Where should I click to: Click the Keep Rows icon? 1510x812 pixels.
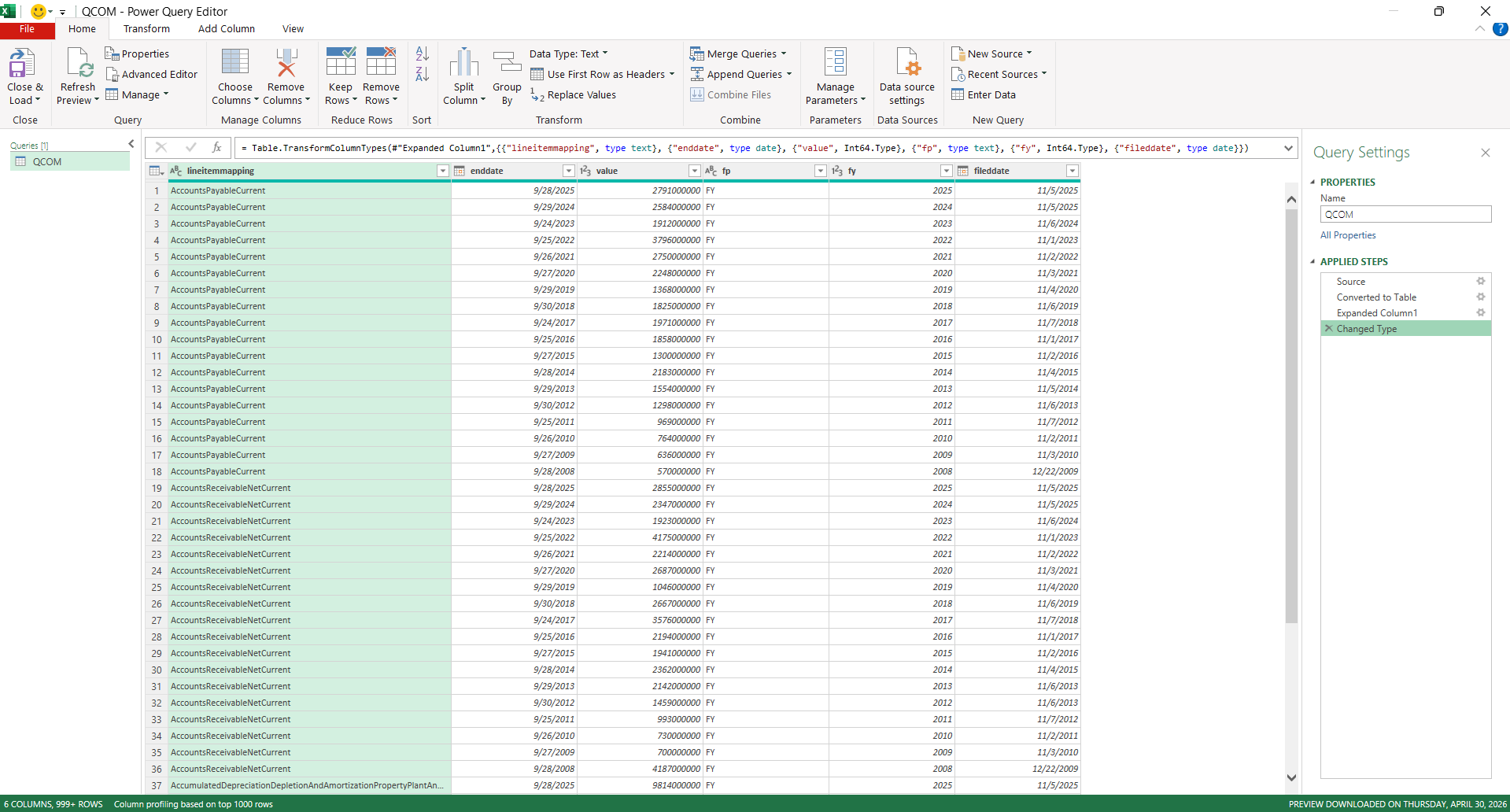[341, 61]
